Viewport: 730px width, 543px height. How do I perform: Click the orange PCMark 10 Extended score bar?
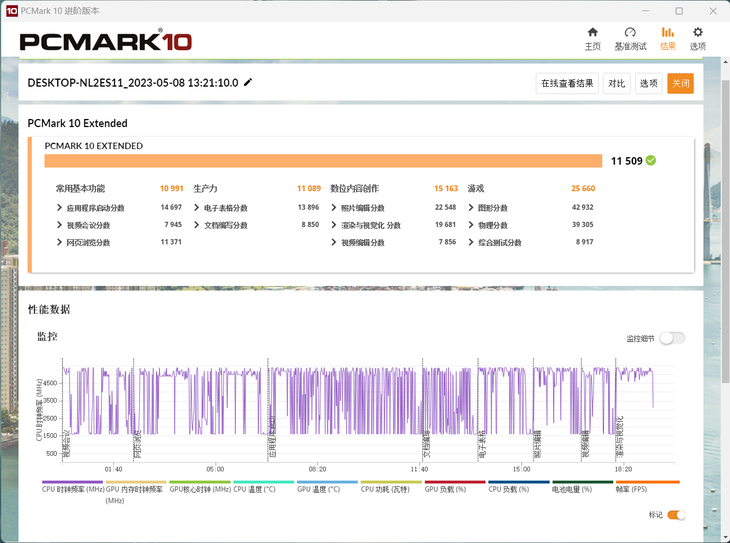coord(323,161)
